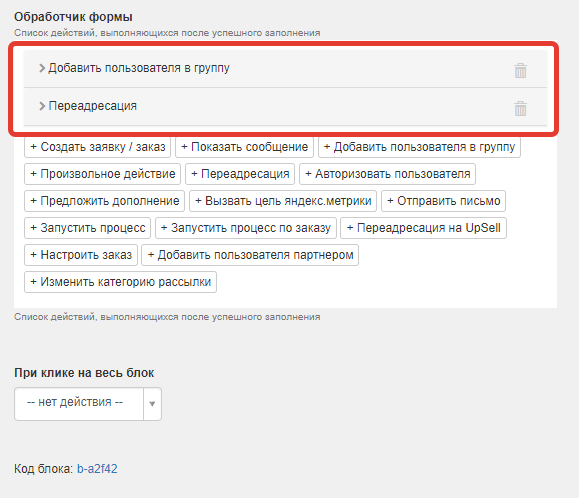The height and width of the screenshot is (498, 579).
Task: Delete the 'Добавить пользователя в группу' action via trash icon
Action: tap(520, 70)
